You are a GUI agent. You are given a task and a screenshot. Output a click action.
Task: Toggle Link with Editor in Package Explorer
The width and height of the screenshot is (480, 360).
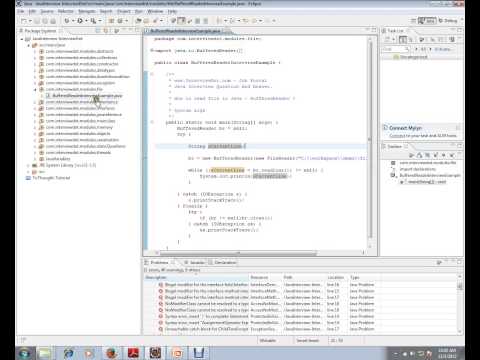[x=107, y=31]
